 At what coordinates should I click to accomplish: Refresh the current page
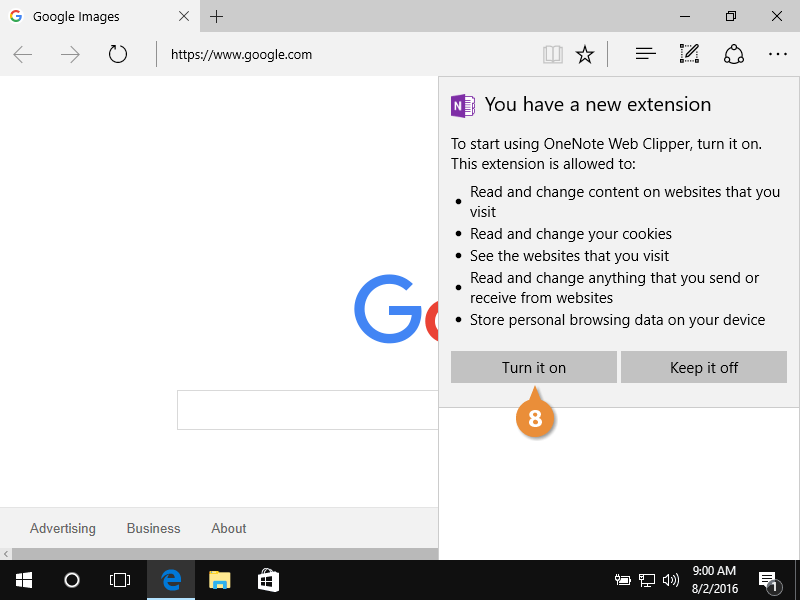[118, 54]
